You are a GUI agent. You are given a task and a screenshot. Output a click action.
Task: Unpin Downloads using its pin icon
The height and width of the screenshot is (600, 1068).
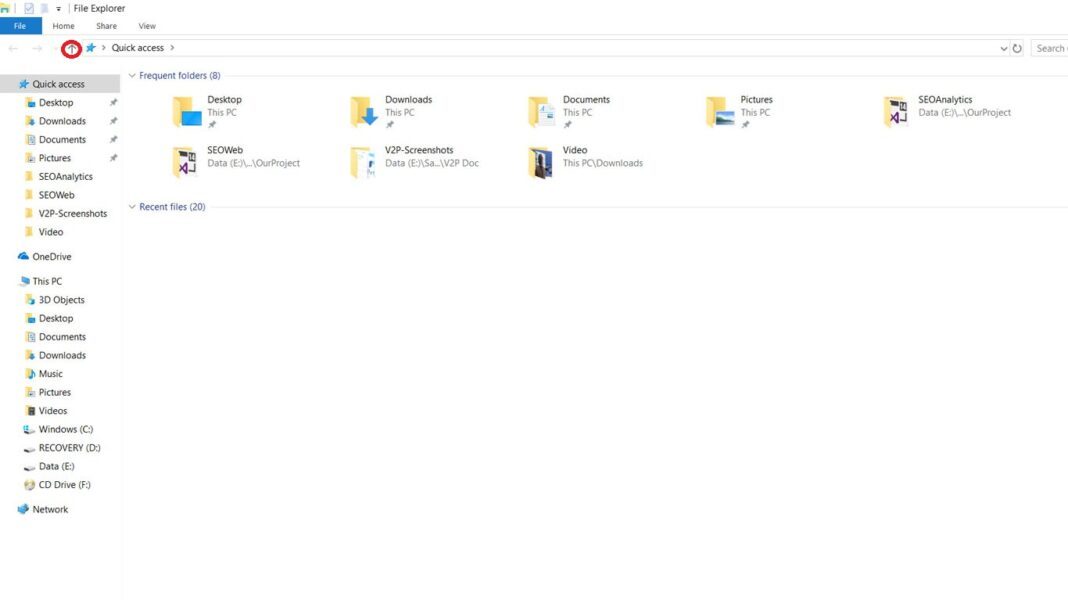point(113,121)
